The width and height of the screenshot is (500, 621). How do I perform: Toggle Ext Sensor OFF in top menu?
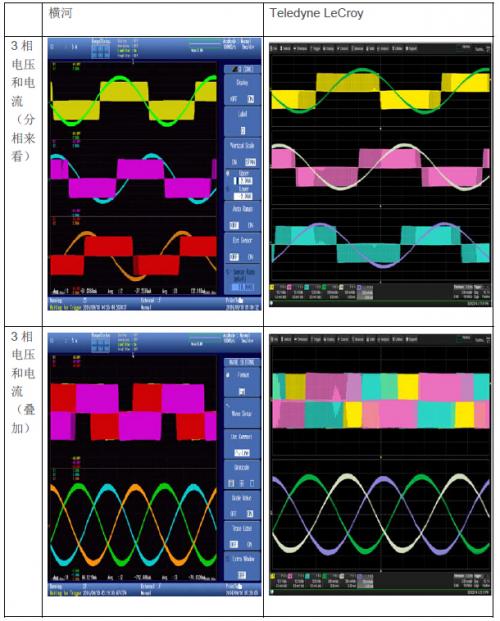coord(234,257)
